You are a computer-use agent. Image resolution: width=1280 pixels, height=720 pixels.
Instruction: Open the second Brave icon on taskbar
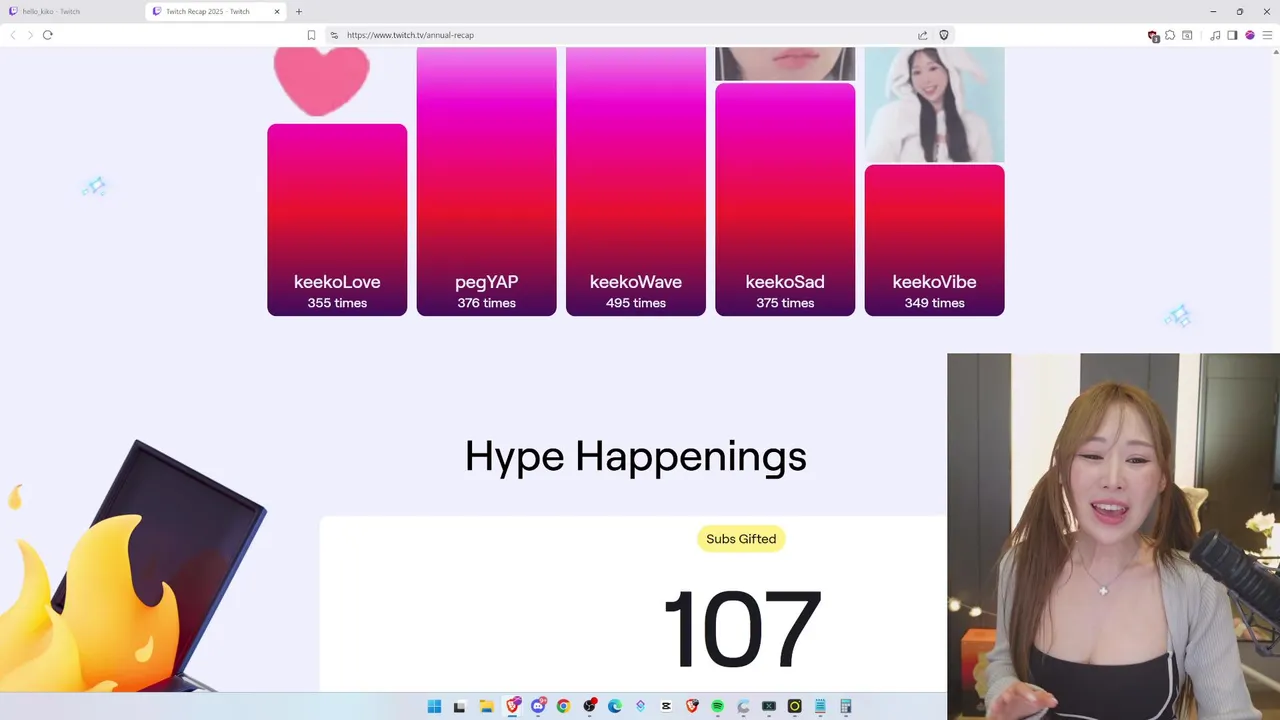[x=692, y=706]
